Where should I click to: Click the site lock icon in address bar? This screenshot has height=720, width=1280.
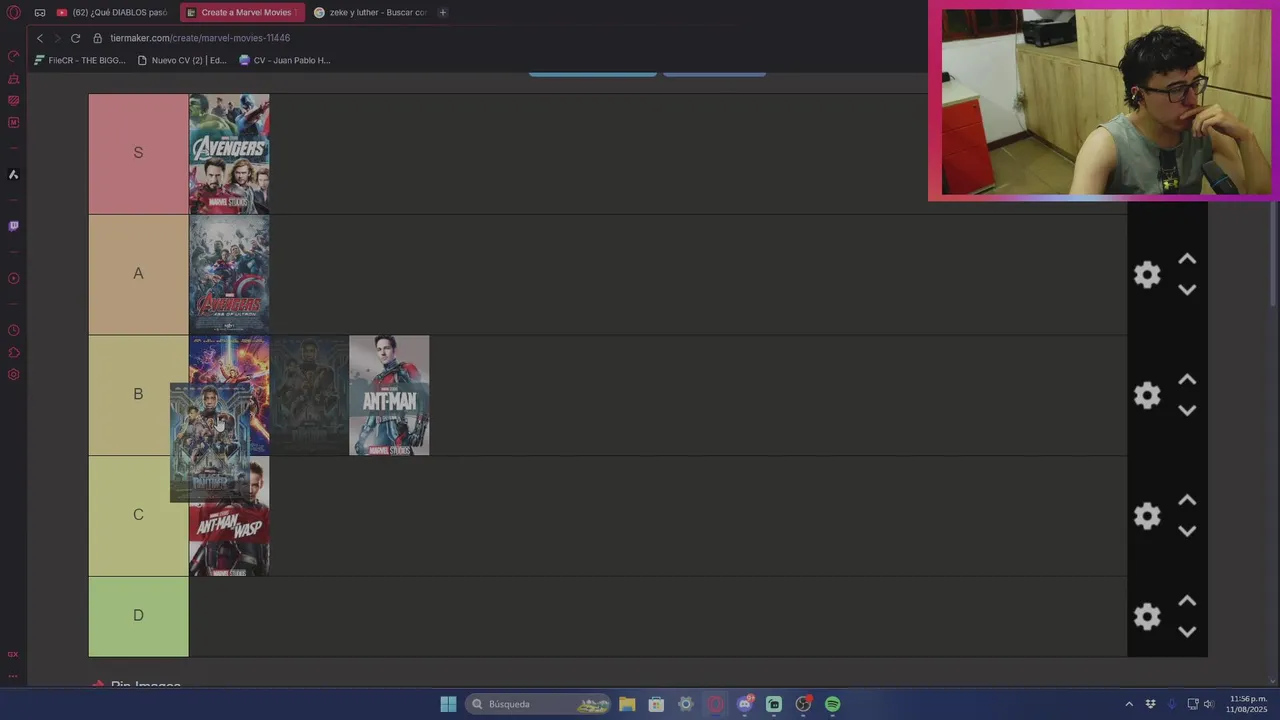tap(98, 38)
